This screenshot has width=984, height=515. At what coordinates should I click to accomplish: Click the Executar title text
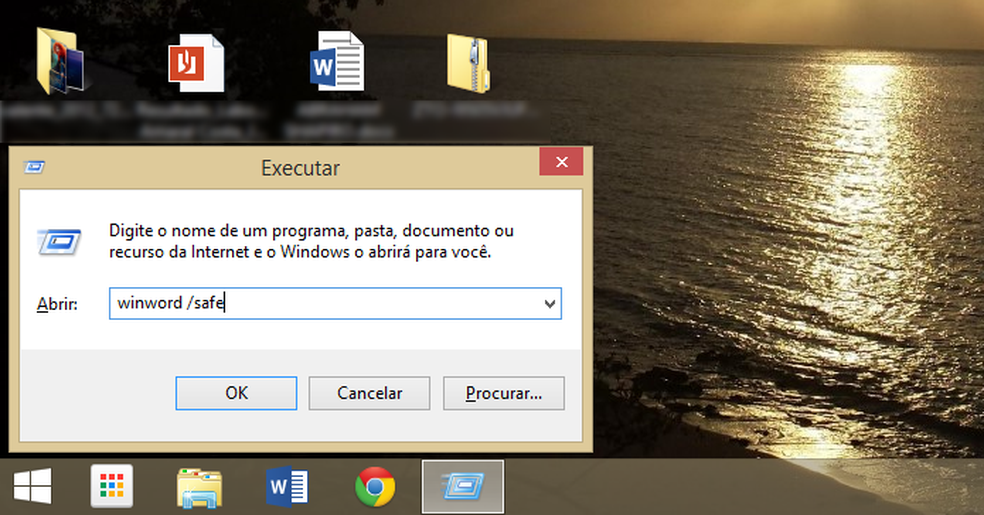click(300, 168)
